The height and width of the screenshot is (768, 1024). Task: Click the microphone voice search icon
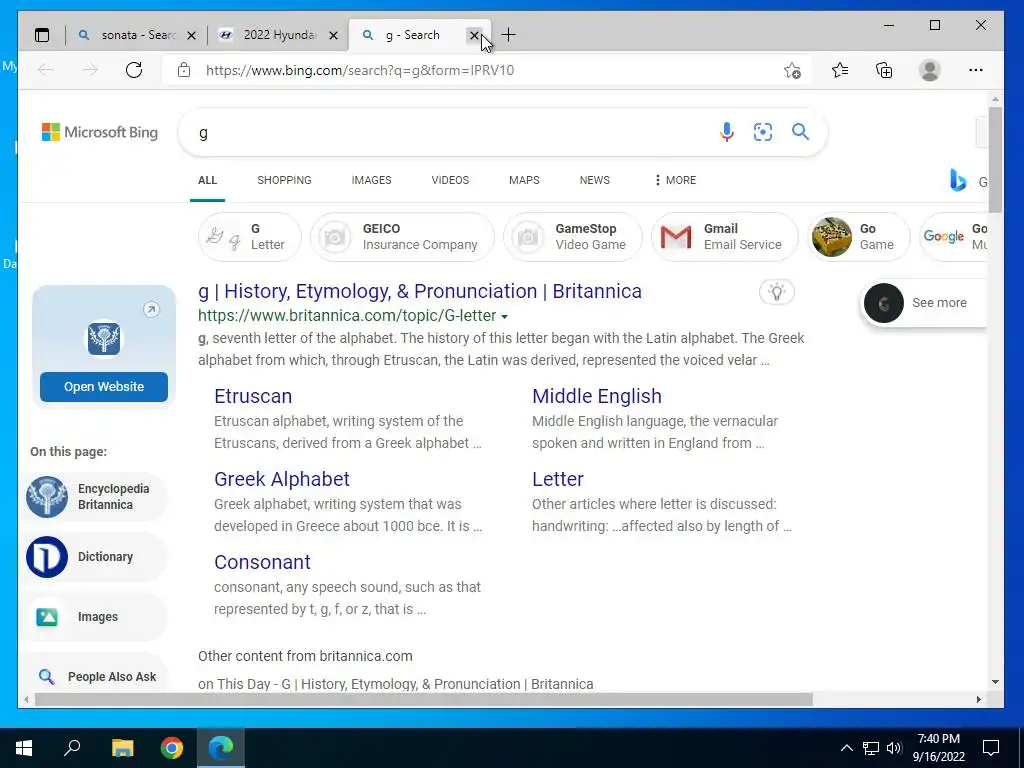[x=726, y=132]
